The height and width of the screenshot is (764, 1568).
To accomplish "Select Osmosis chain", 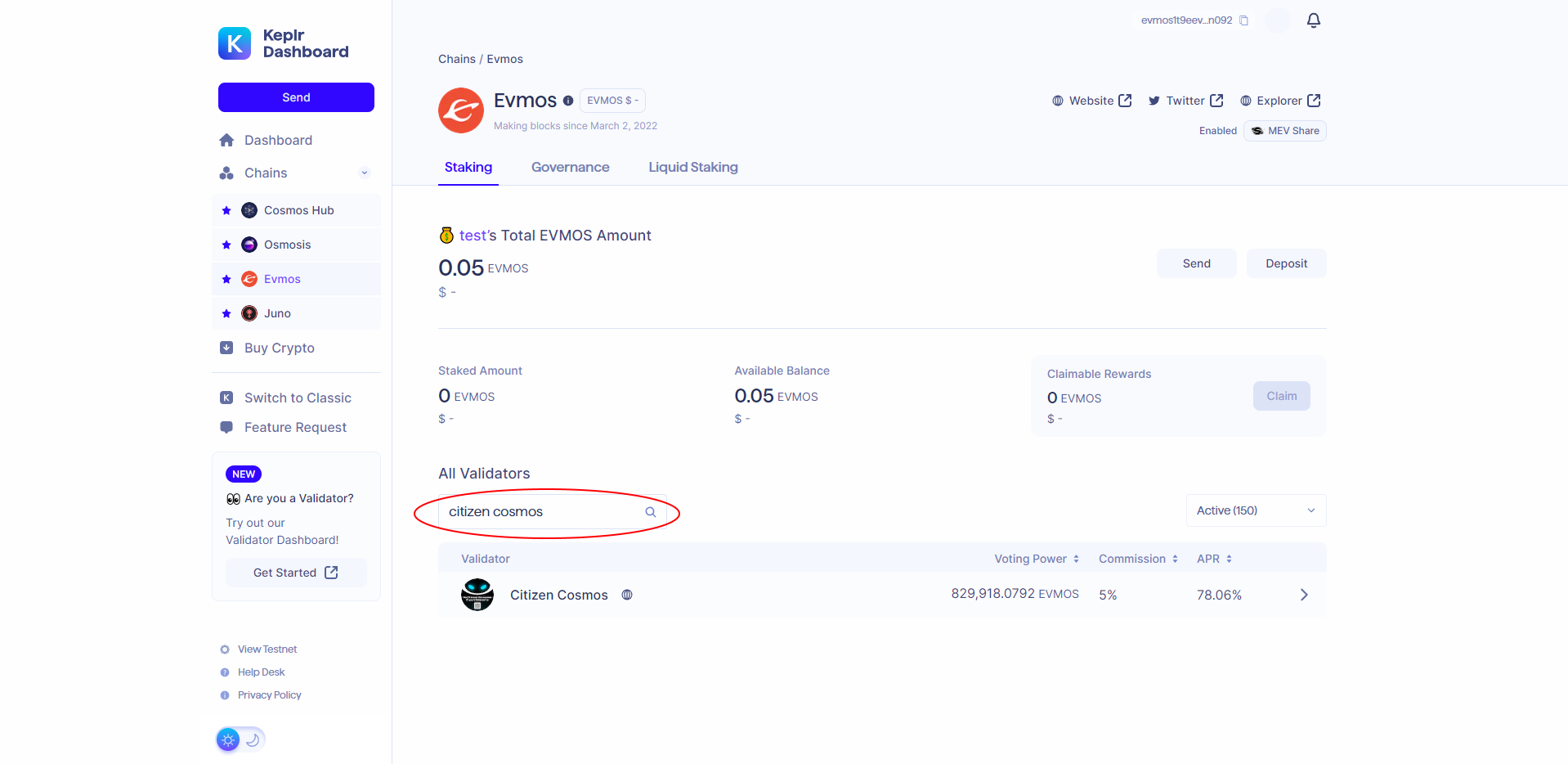I will pyautogui.click(x=296, y=245).
